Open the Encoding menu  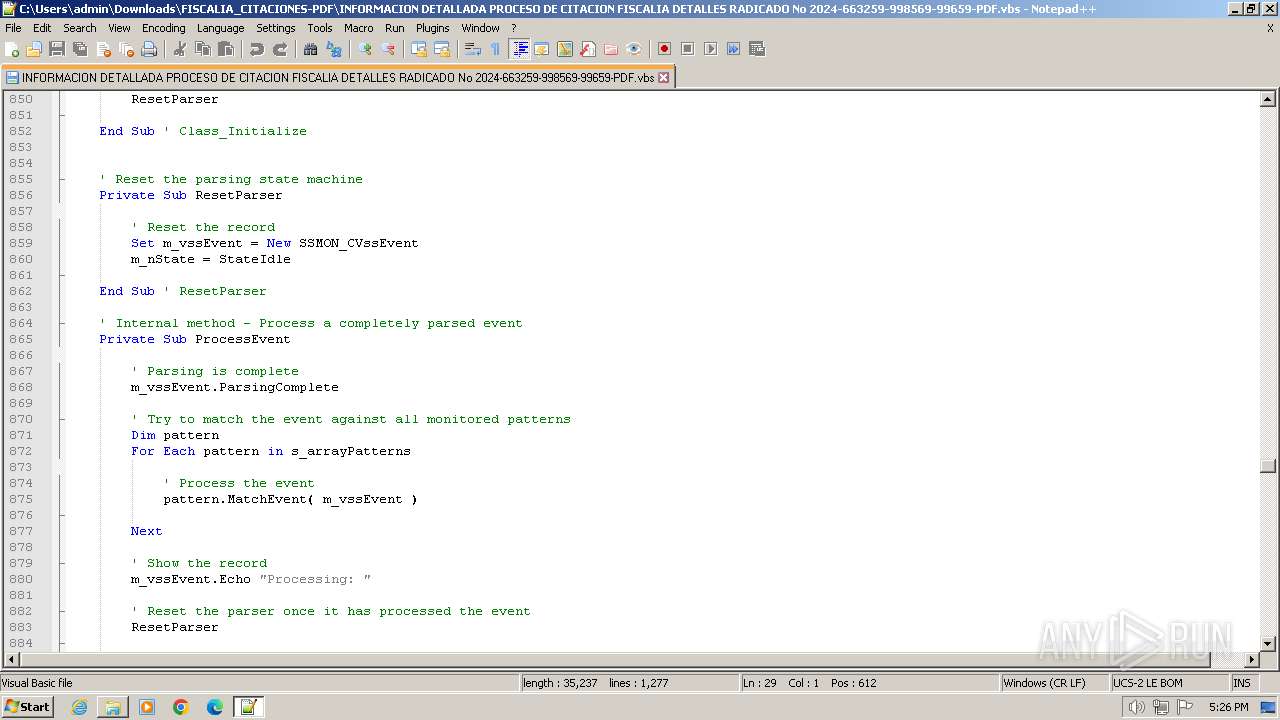pos(163,28)
